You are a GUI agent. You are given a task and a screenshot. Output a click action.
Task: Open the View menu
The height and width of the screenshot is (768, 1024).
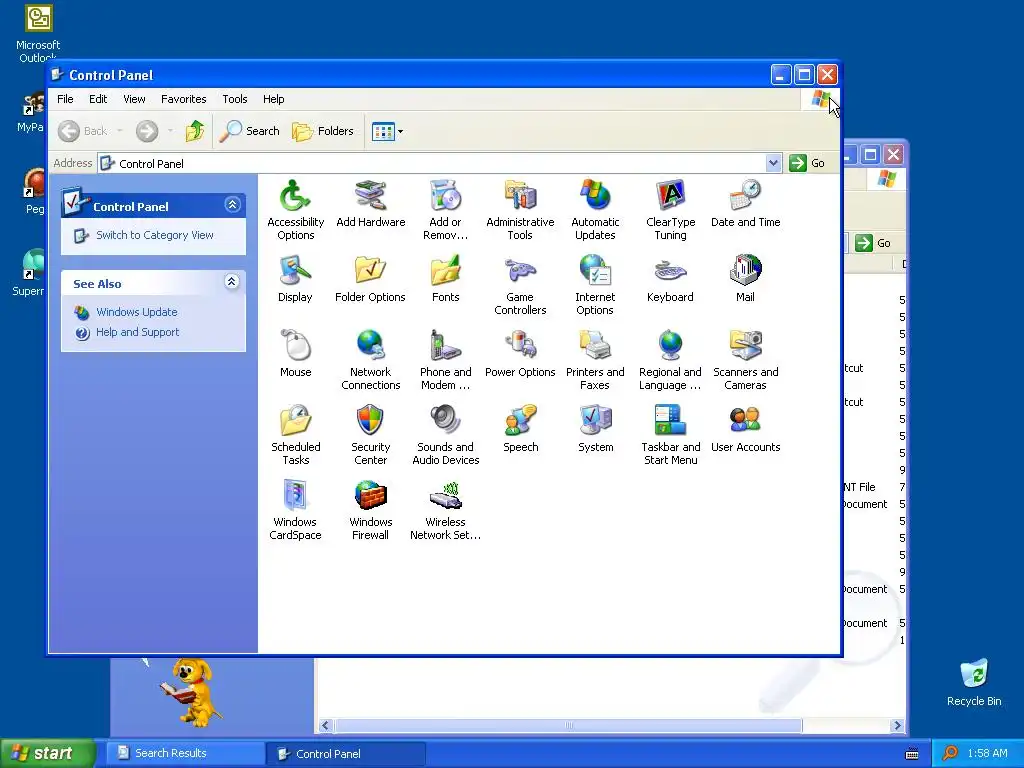click(134, 99)
